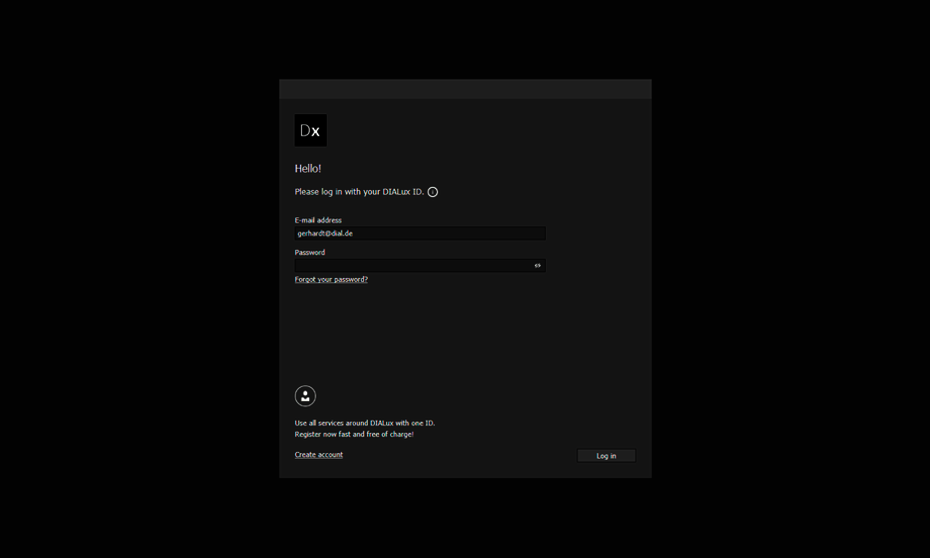
Task: Click the black background outside the login dialog
Action: tap(140, 280)
